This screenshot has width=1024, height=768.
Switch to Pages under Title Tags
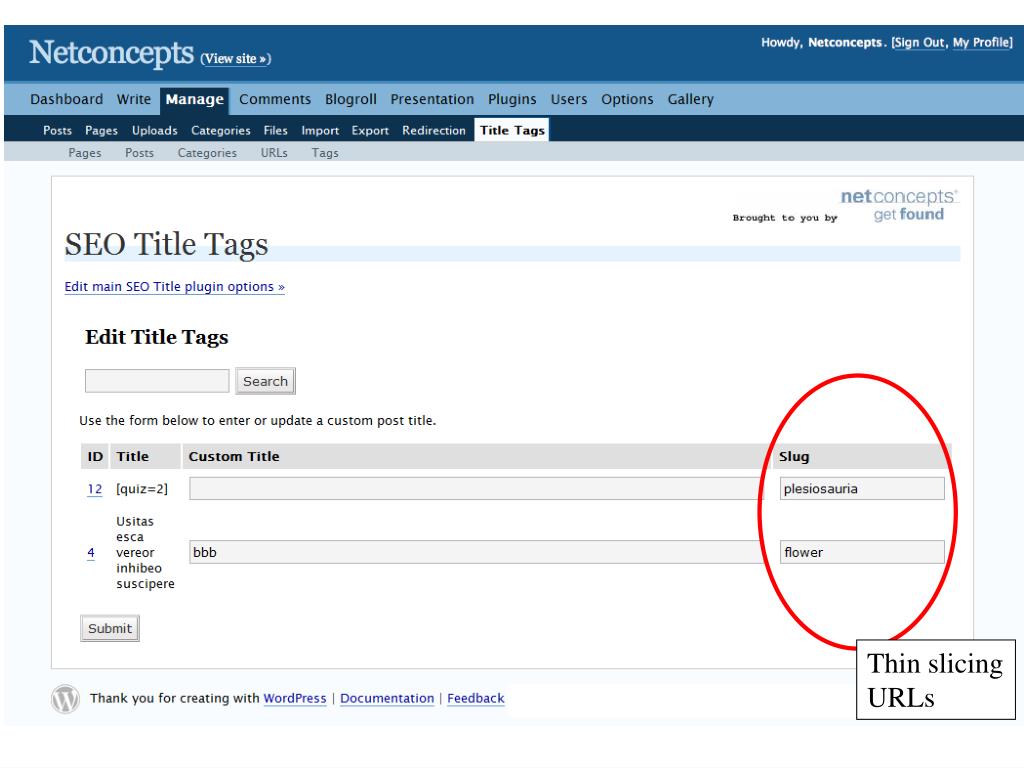pyautogui.click(x=85, y=153)
